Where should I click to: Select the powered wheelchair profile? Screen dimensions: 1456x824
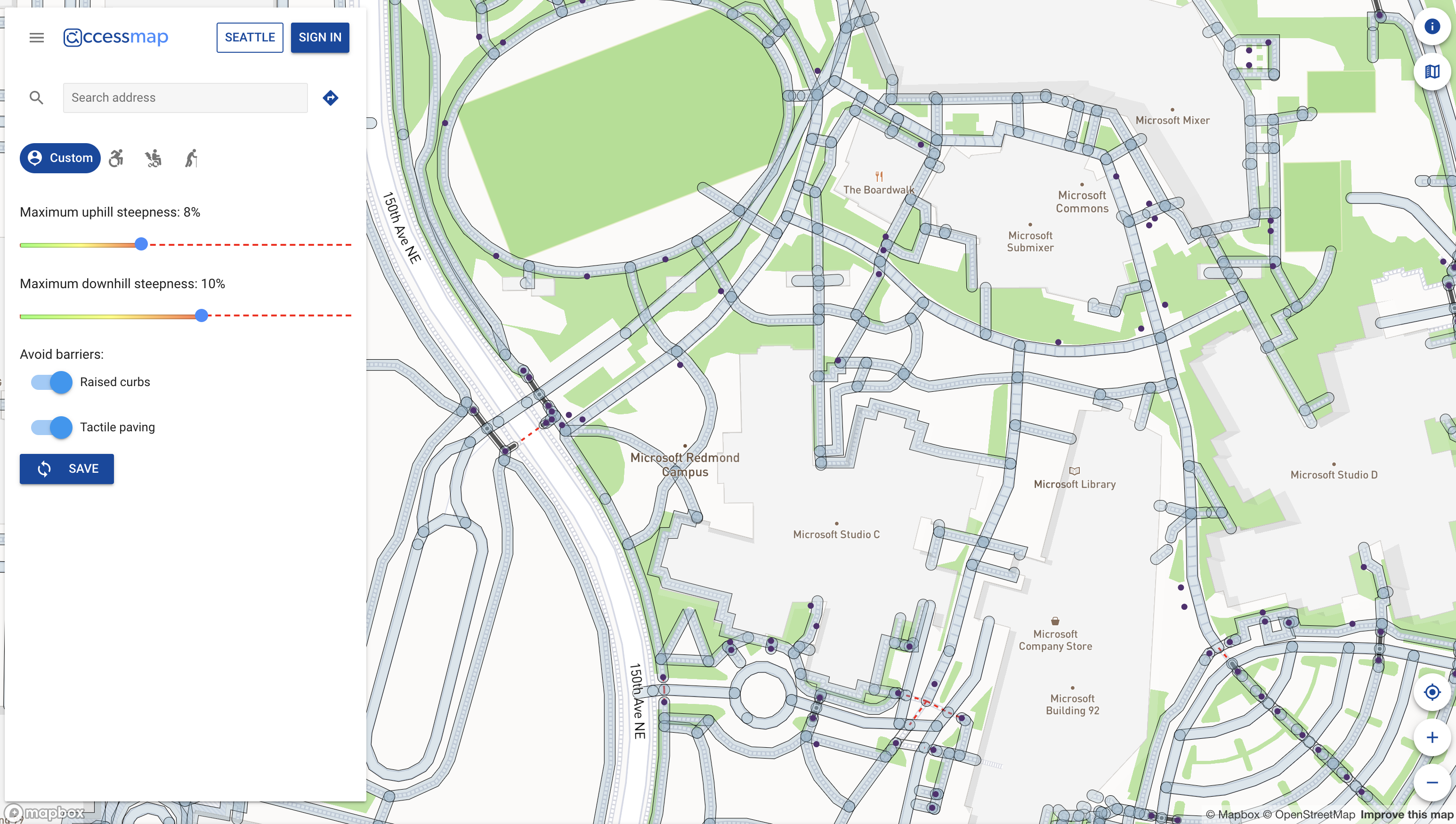click(x=153, y=158)
